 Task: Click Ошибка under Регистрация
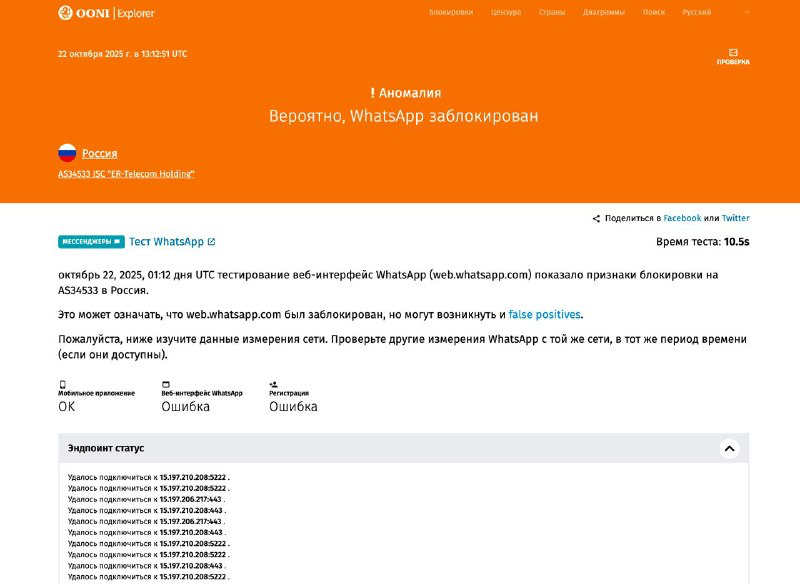click(293, 407)
